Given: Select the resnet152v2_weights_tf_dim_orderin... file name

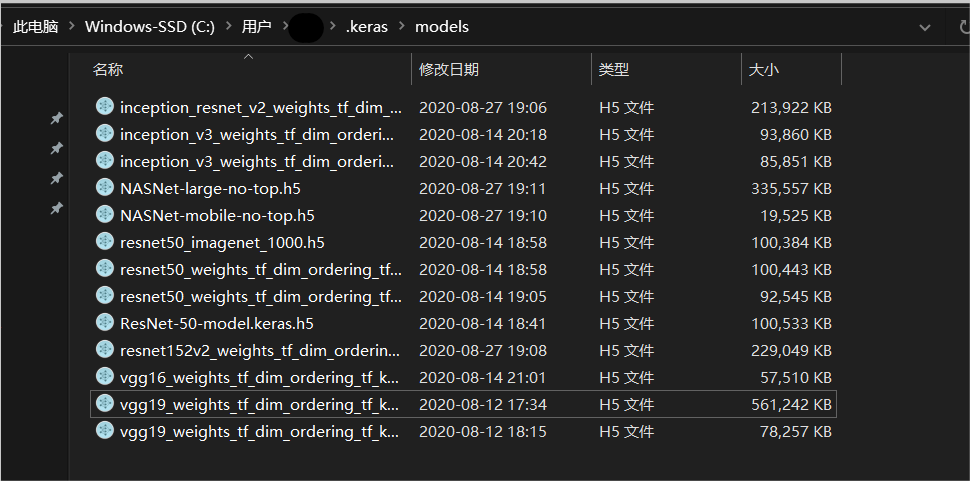Looking at the screenshot, I should click(x=260, y=351).
